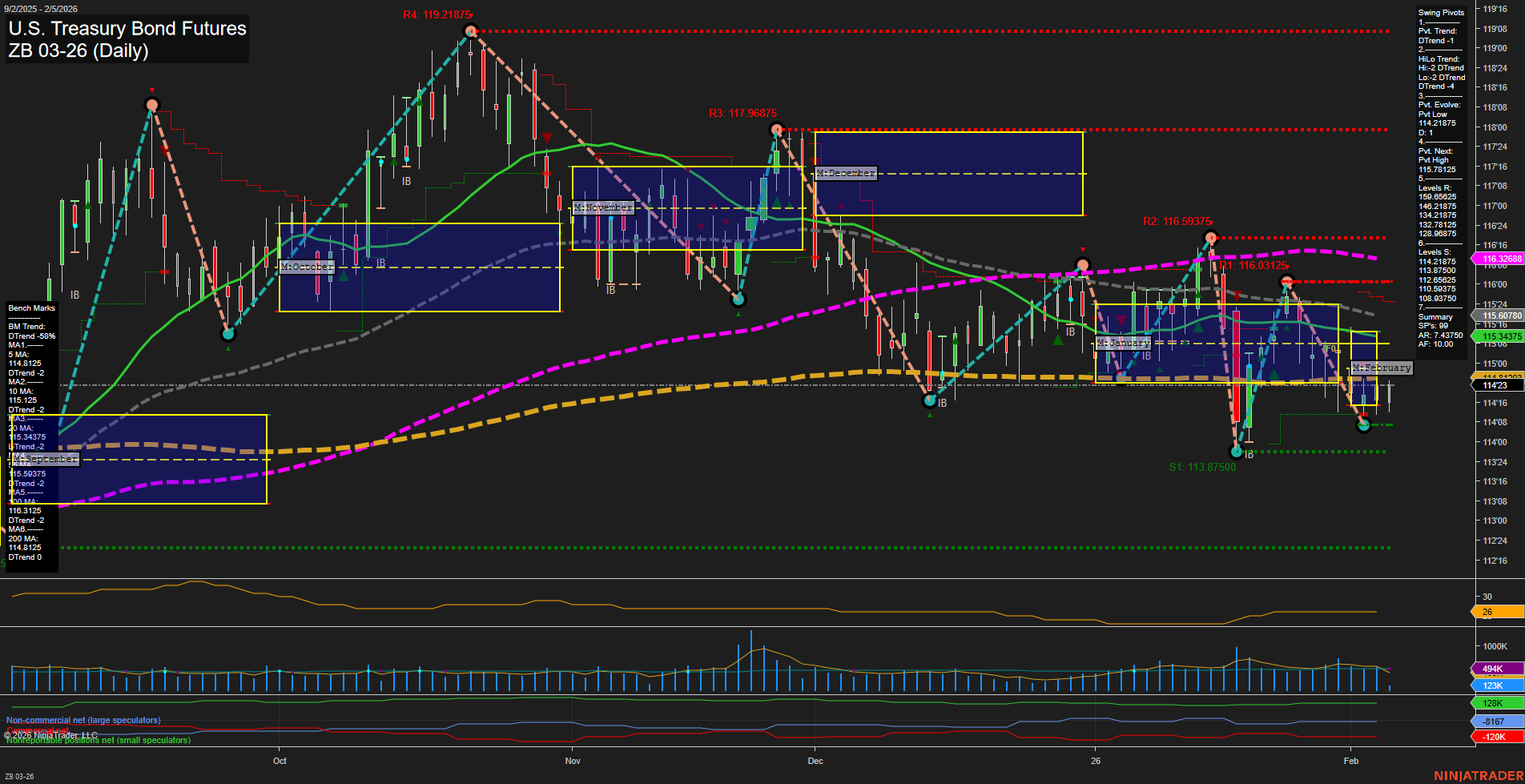Select the swing low pivot circle above S1

pyautogui.click(x=1236, y=452)
